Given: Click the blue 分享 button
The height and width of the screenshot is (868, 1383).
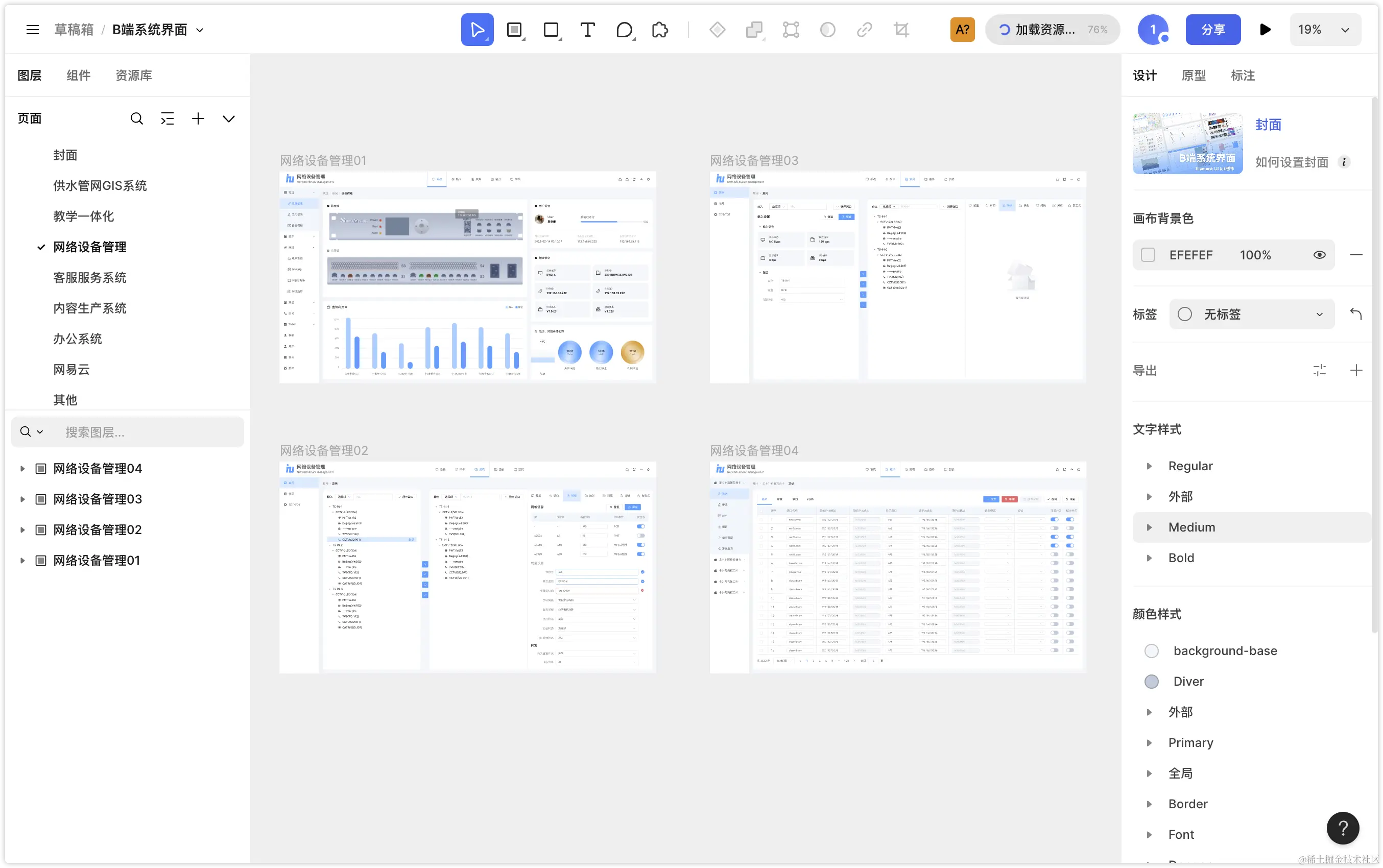Looking at the screenshot, I should (1212, 30).
